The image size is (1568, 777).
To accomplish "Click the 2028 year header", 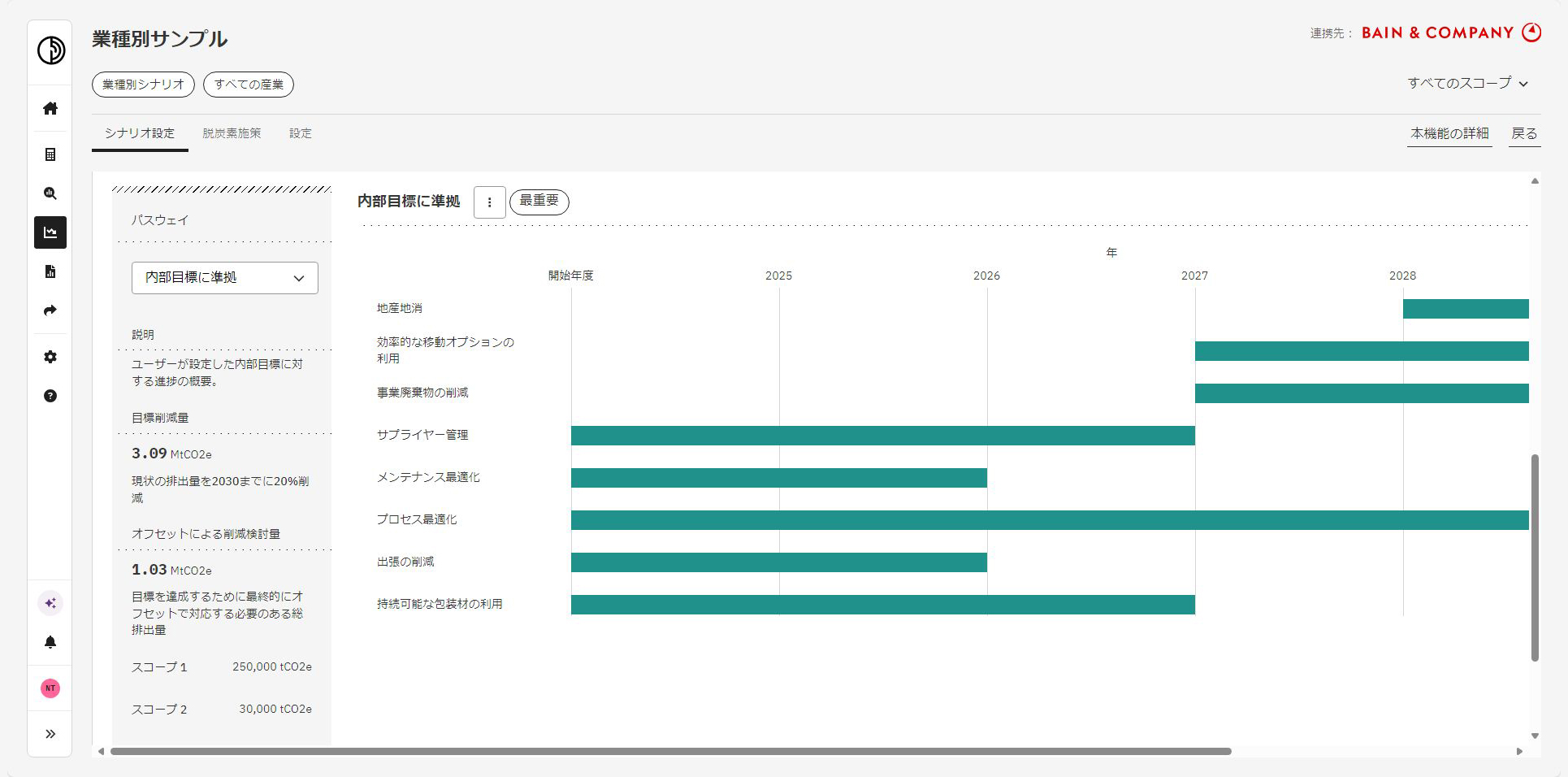I will [1402, 276].
